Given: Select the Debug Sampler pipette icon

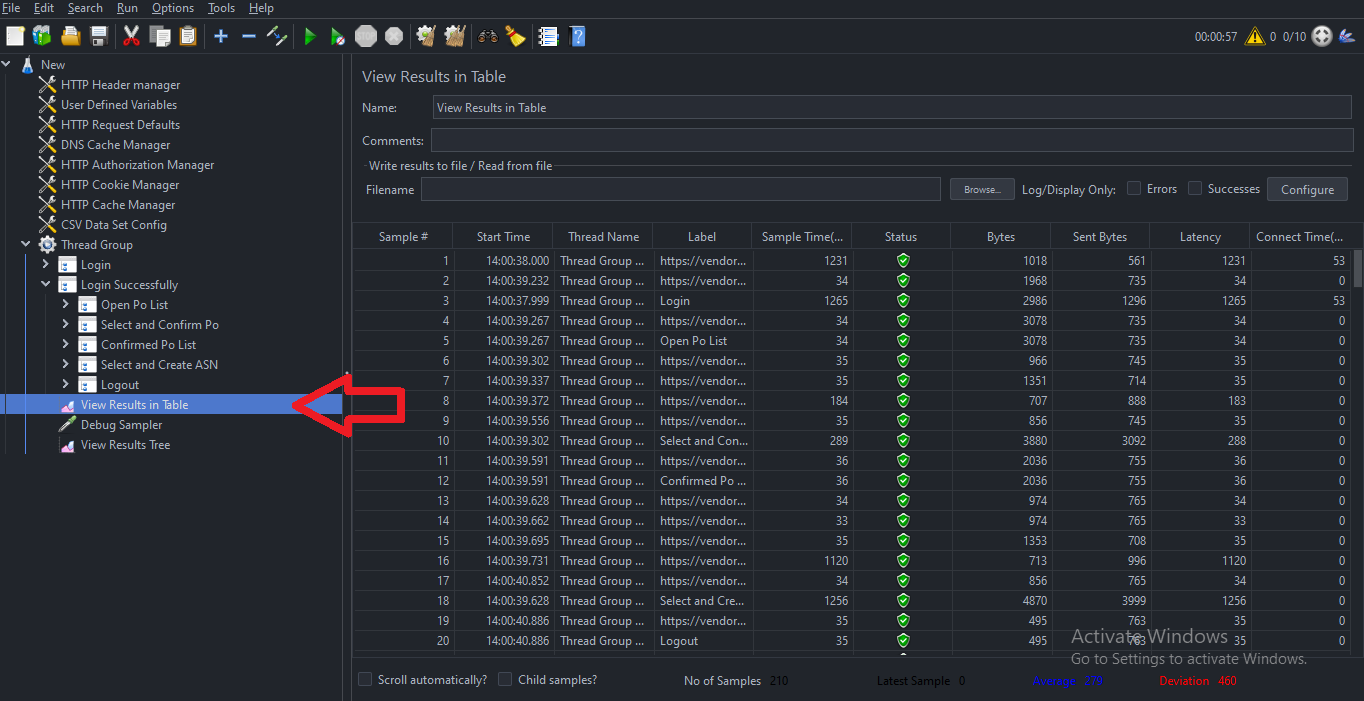Looking at the screenshot, I should [x=68, y=424].
